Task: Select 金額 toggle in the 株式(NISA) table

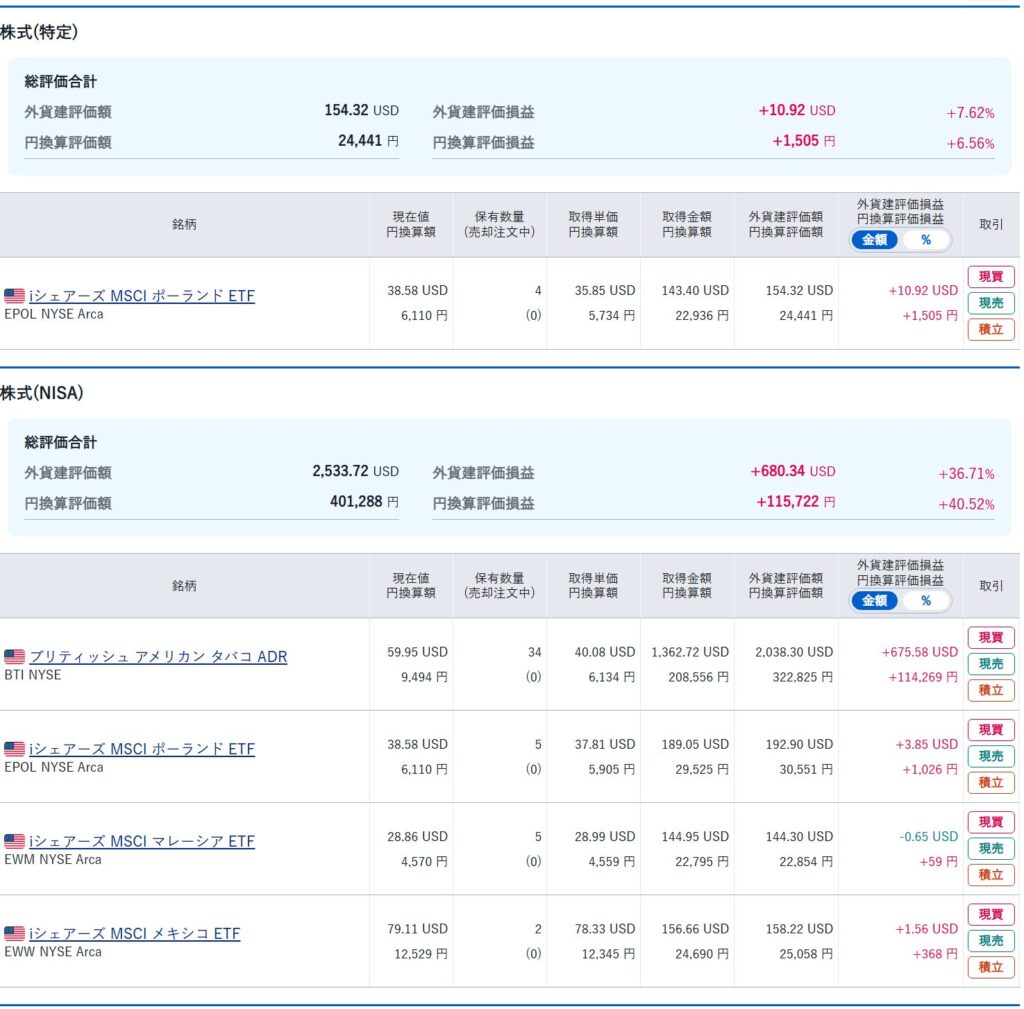Action: (875, 601)
